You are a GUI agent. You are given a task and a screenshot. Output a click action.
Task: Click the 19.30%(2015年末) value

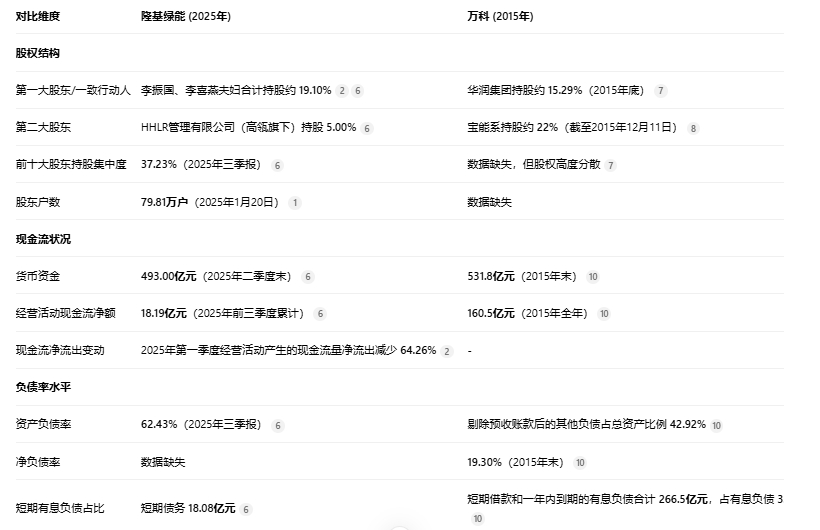(515, 462)
